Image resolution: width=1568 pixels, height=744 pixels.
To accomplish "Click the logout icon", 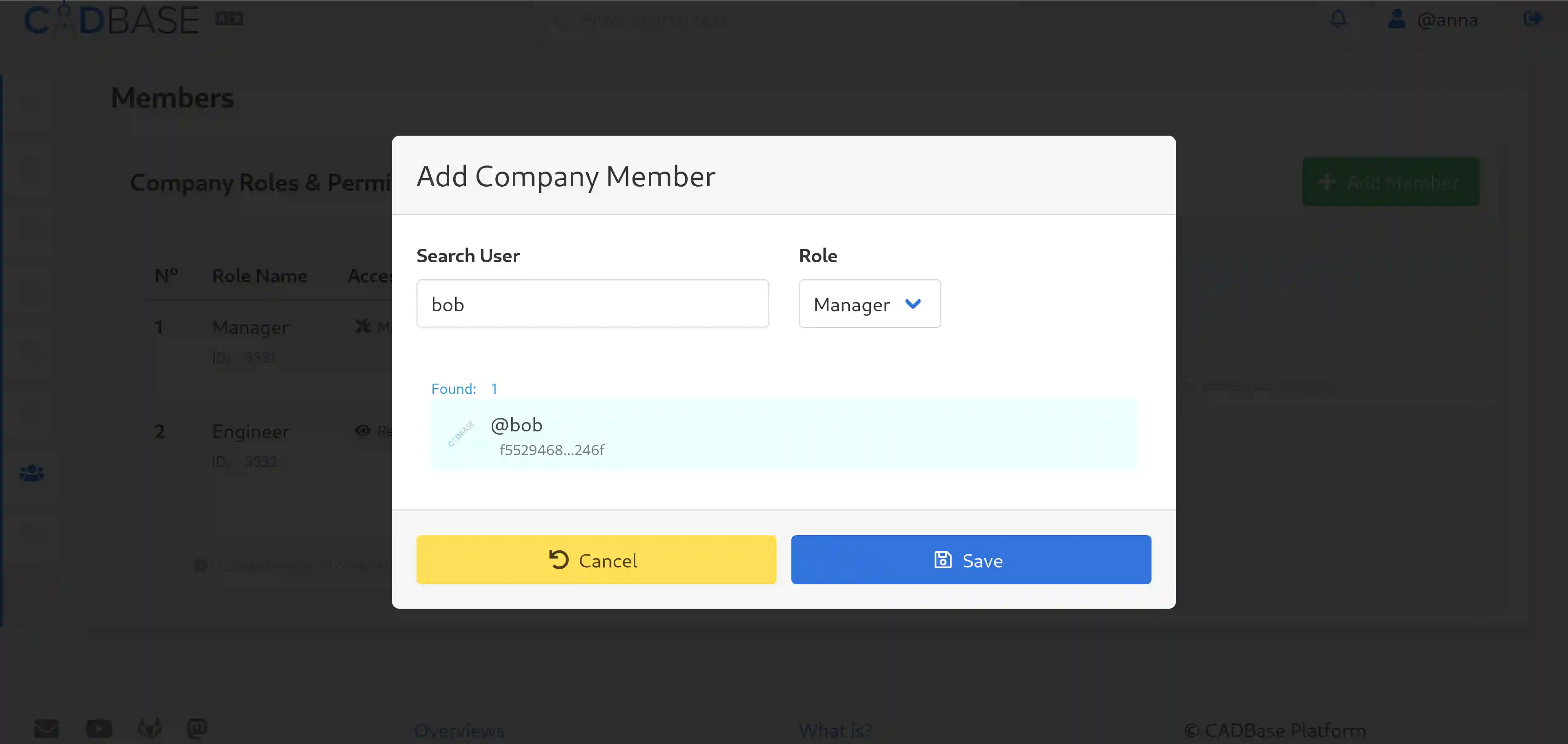I will pyautogui.click(x=1533, y=19).
